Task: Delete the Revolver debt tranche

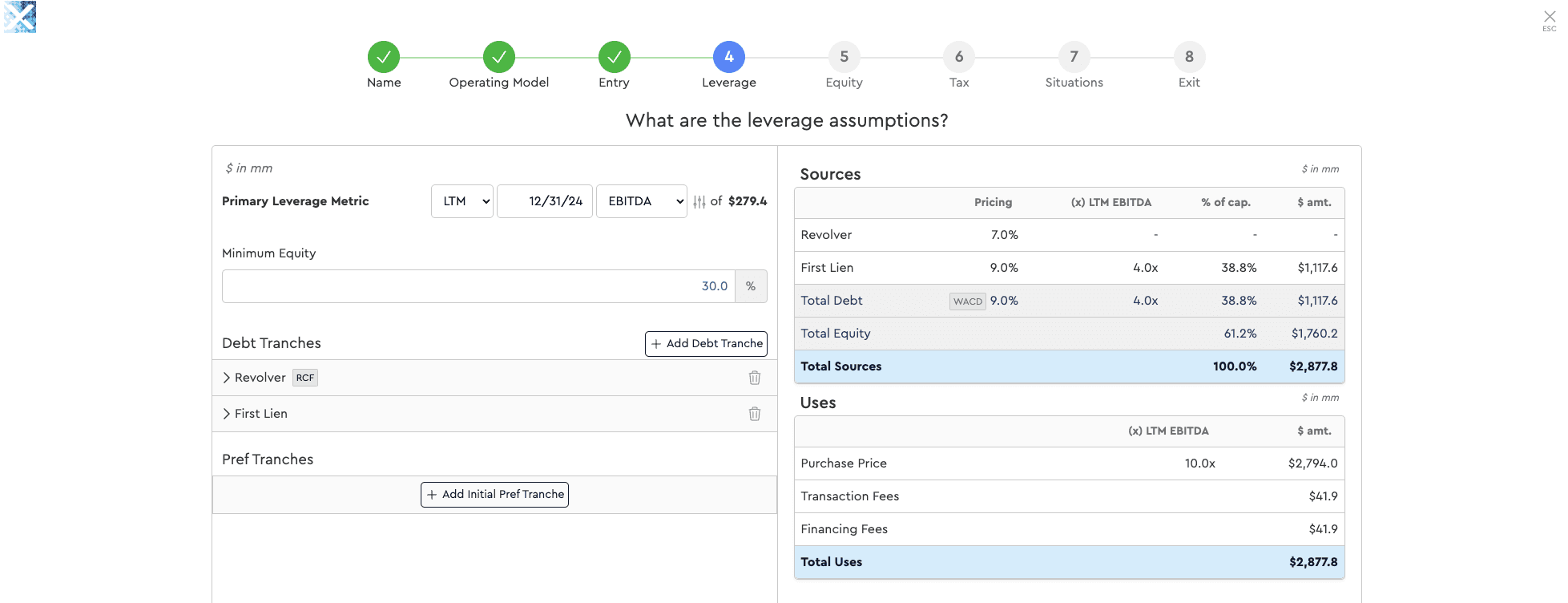Action: (754, 378)
